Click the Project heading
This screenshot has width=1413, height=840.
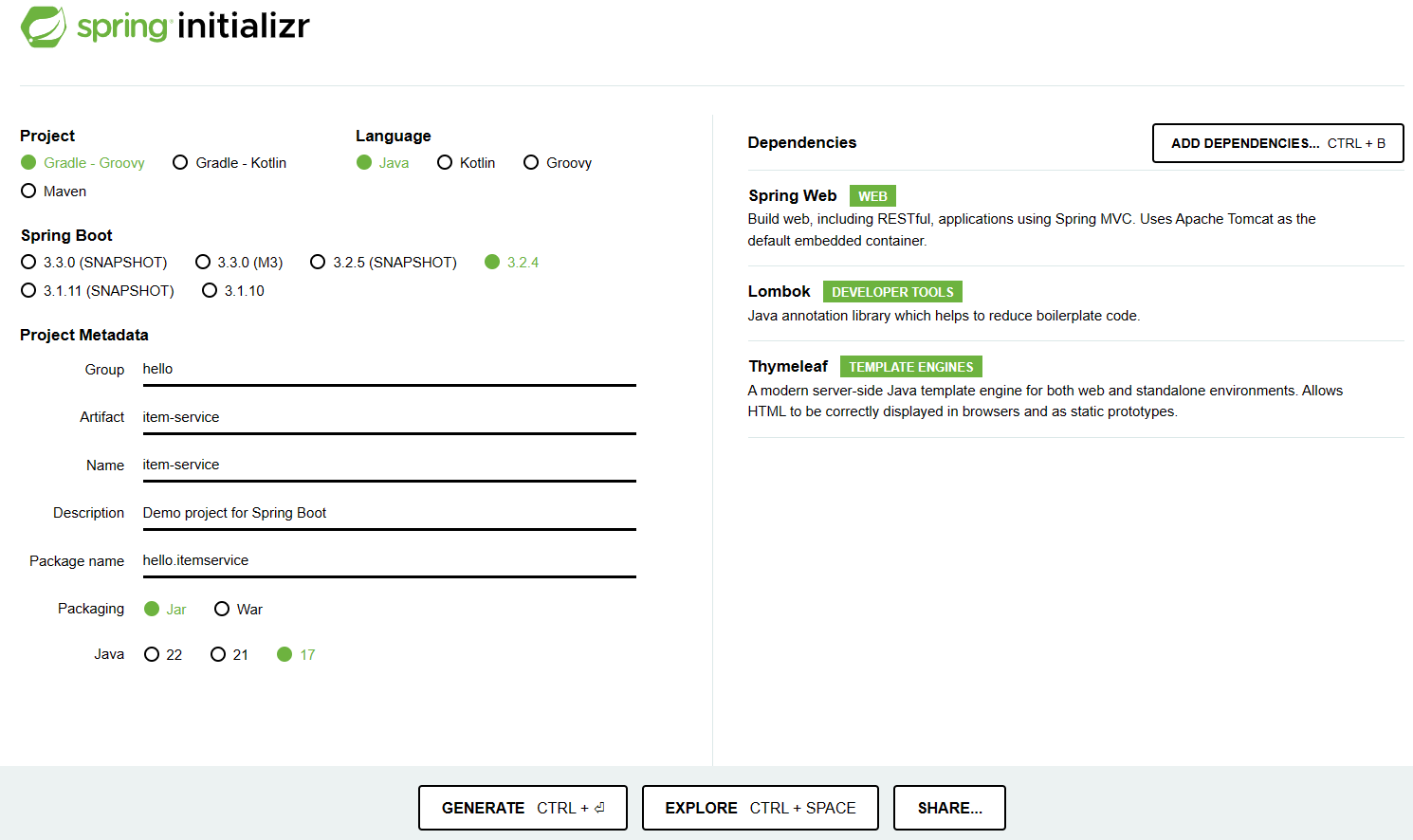[47, 137]
